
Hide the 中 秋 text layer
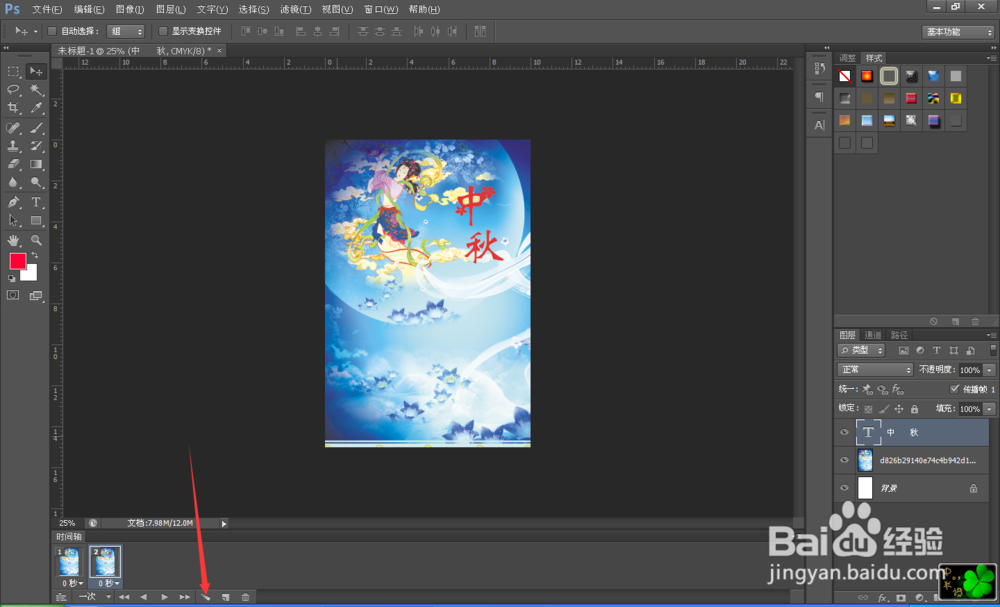coord(844,432)
